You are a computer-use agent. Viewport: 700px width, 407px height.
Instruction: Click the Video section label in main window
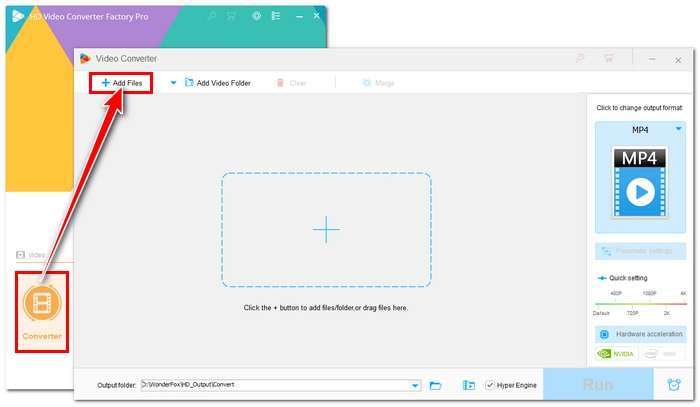[x=31, y=255]
